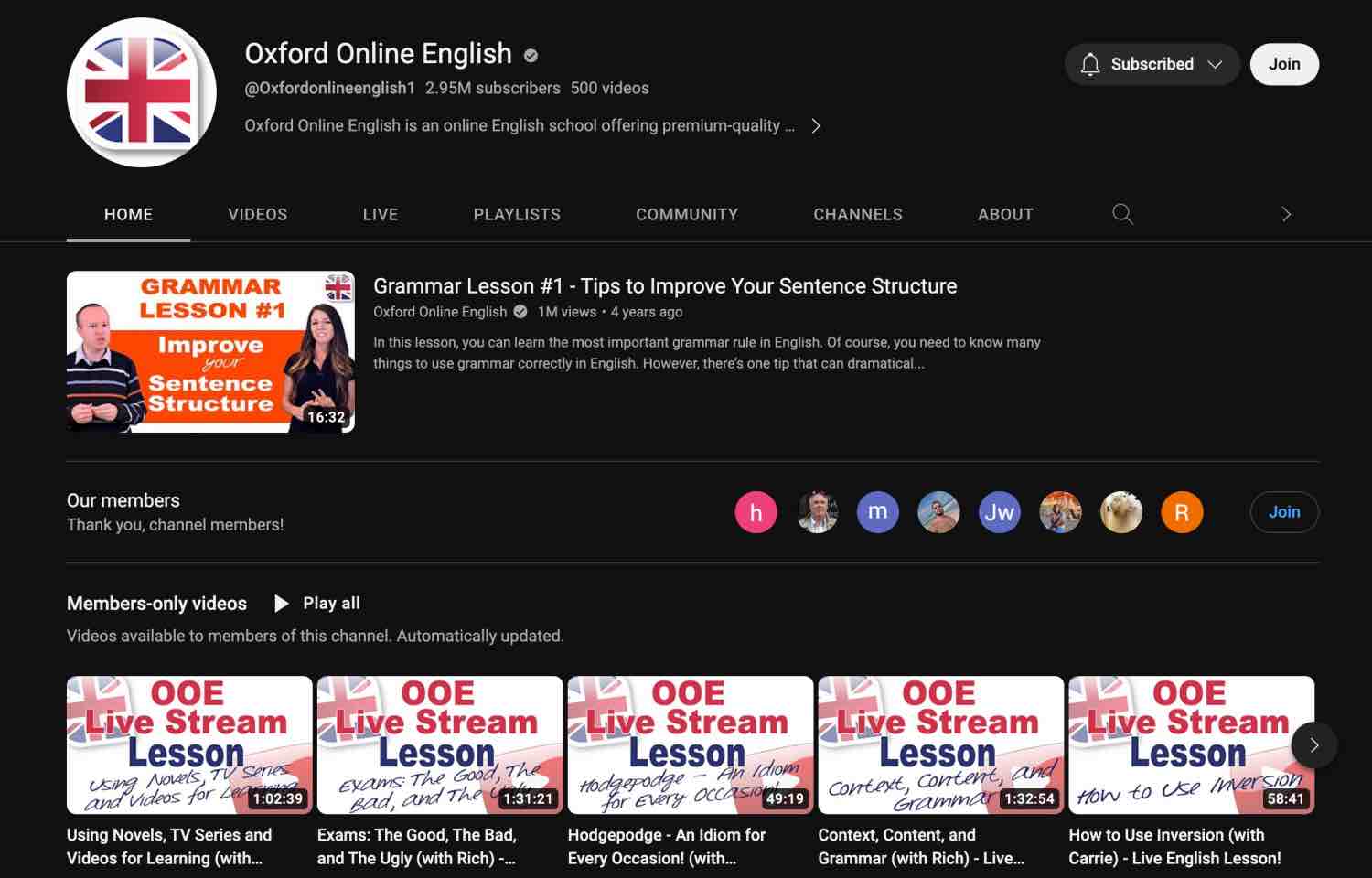Click verified check next to featured video channel
This screenshot has height=878, width=1372.
(520, 312)
